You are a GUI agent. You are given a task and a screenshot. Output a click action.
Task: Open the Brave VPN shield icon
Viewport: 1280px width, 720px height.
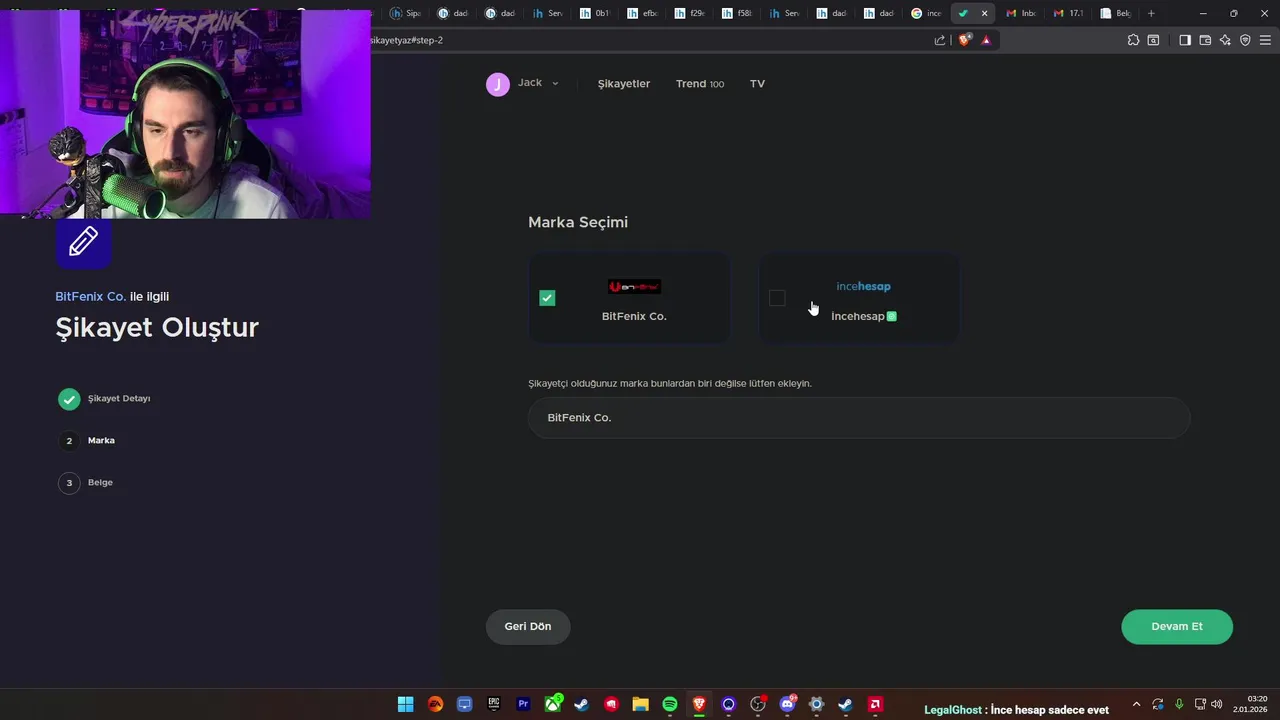[x=1245, y=40]
